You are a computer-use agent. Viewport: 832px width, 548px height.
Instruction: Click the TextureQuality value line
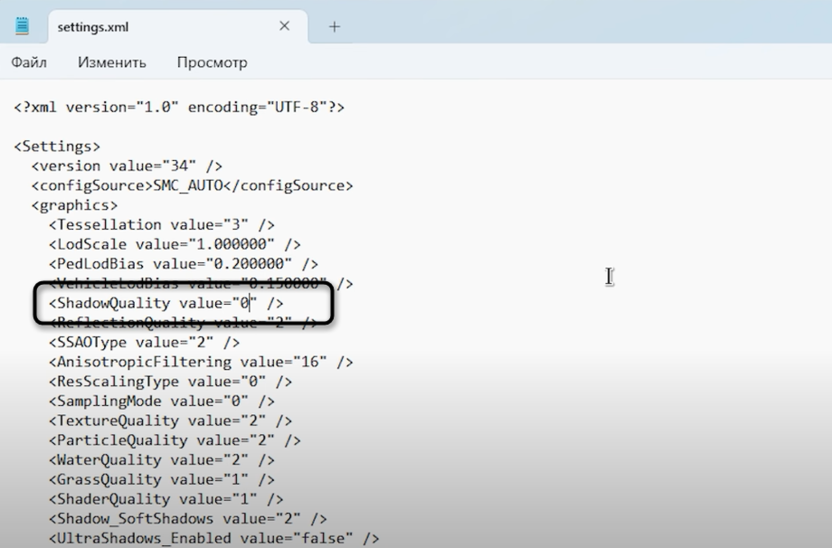pyautogui.click(x=170, y=421)
